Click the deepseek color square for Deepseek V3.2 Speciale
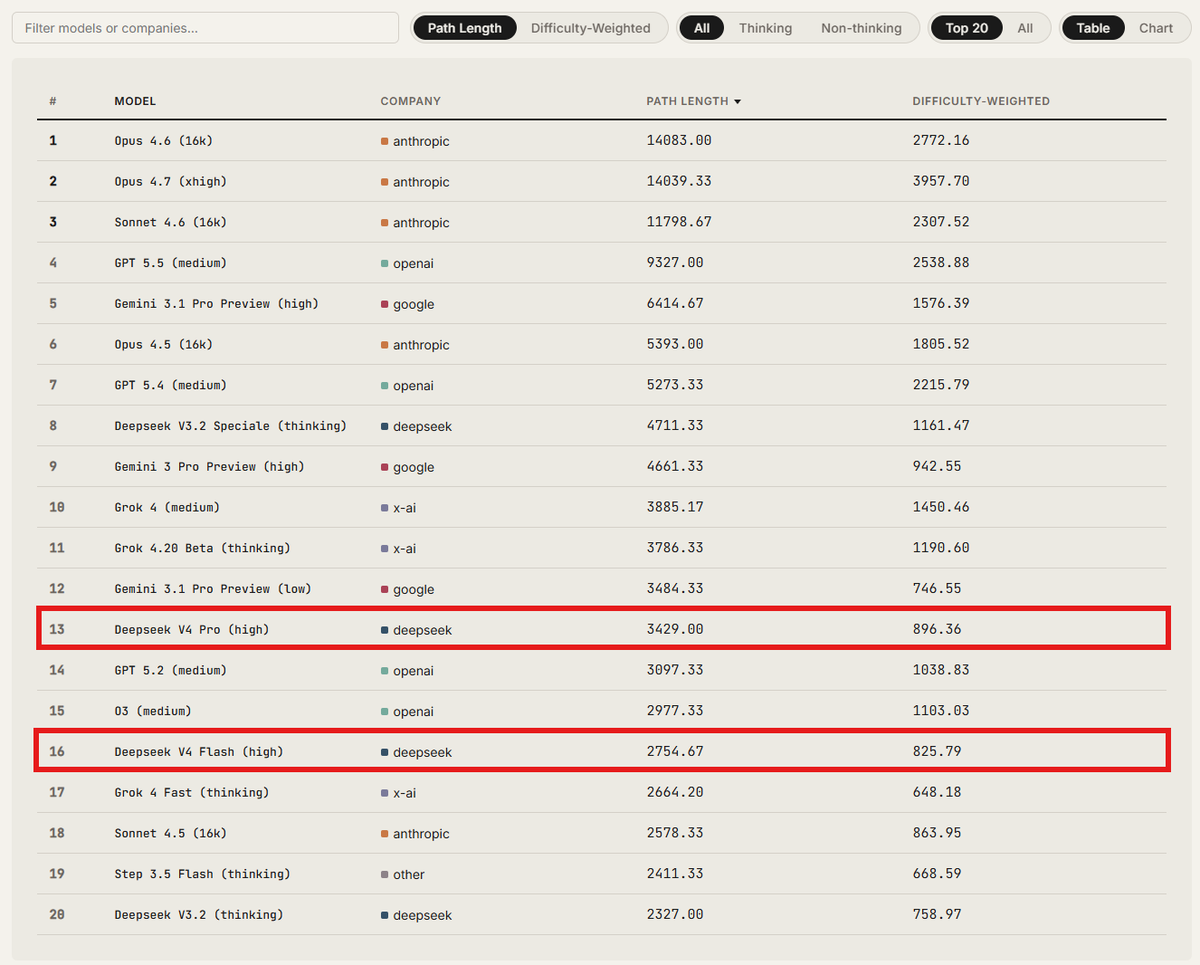Image resolution: width=1200 pixels, height=965 pixels. pyautogui.click(x=385, y=427)
